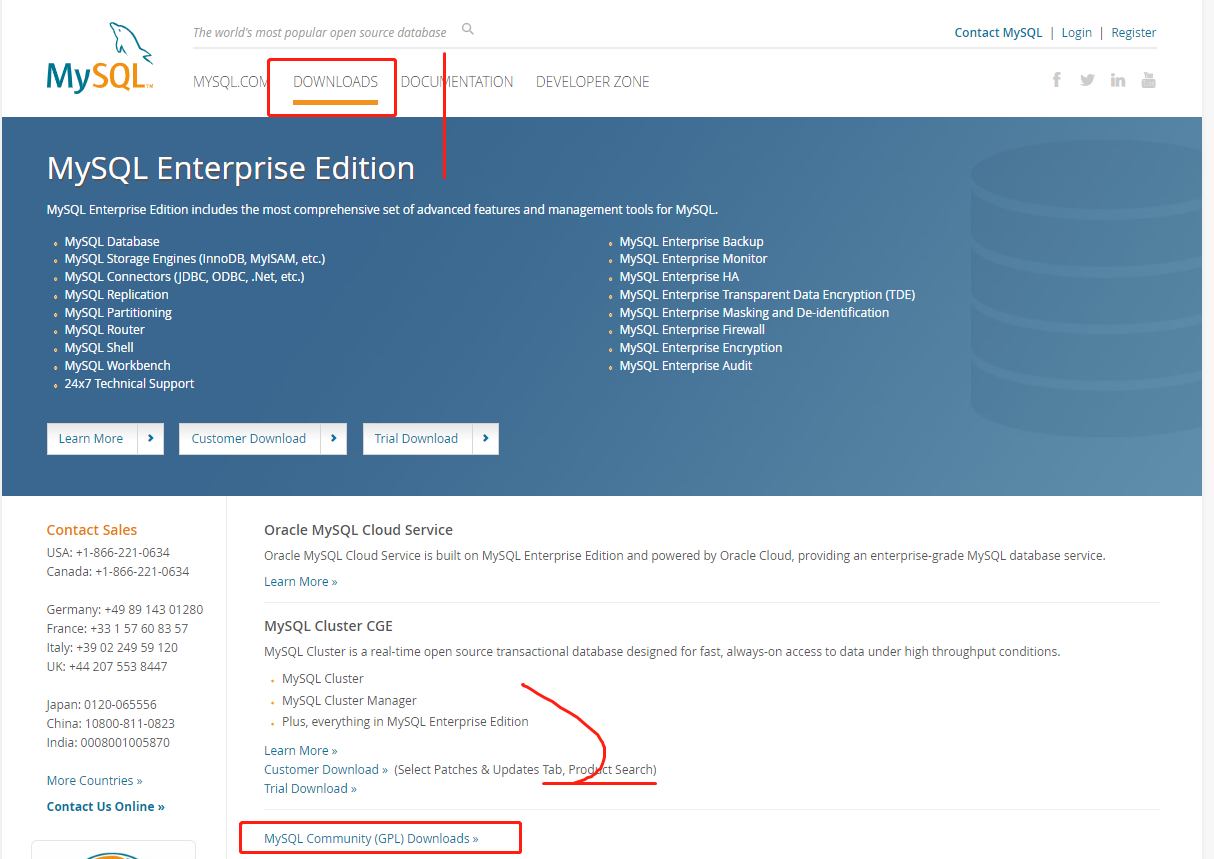Click MySQL Partitioning list item
1214x859 pixels.
118,312
